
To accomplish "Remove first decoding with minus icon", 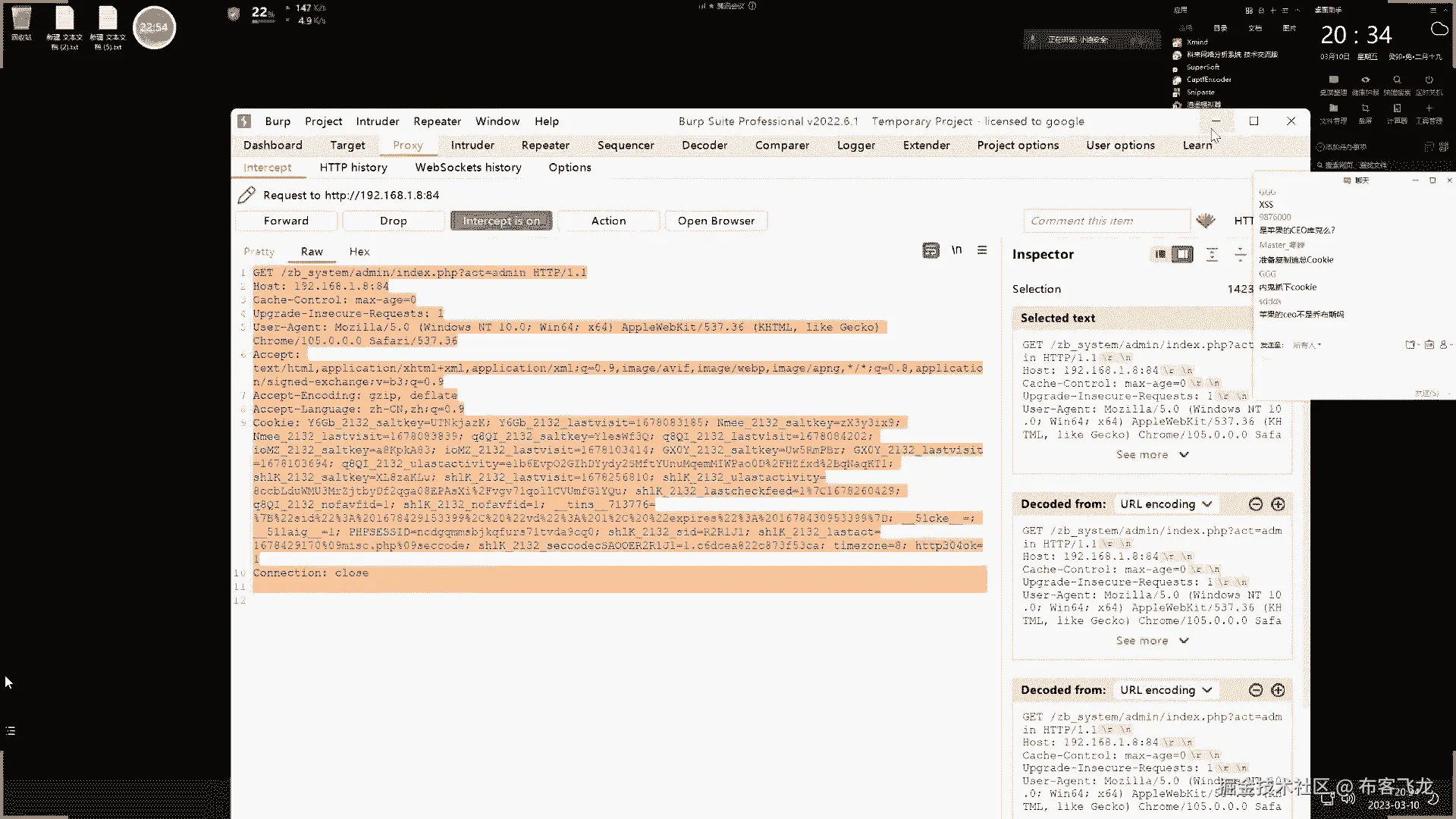I will (1256, 504).
